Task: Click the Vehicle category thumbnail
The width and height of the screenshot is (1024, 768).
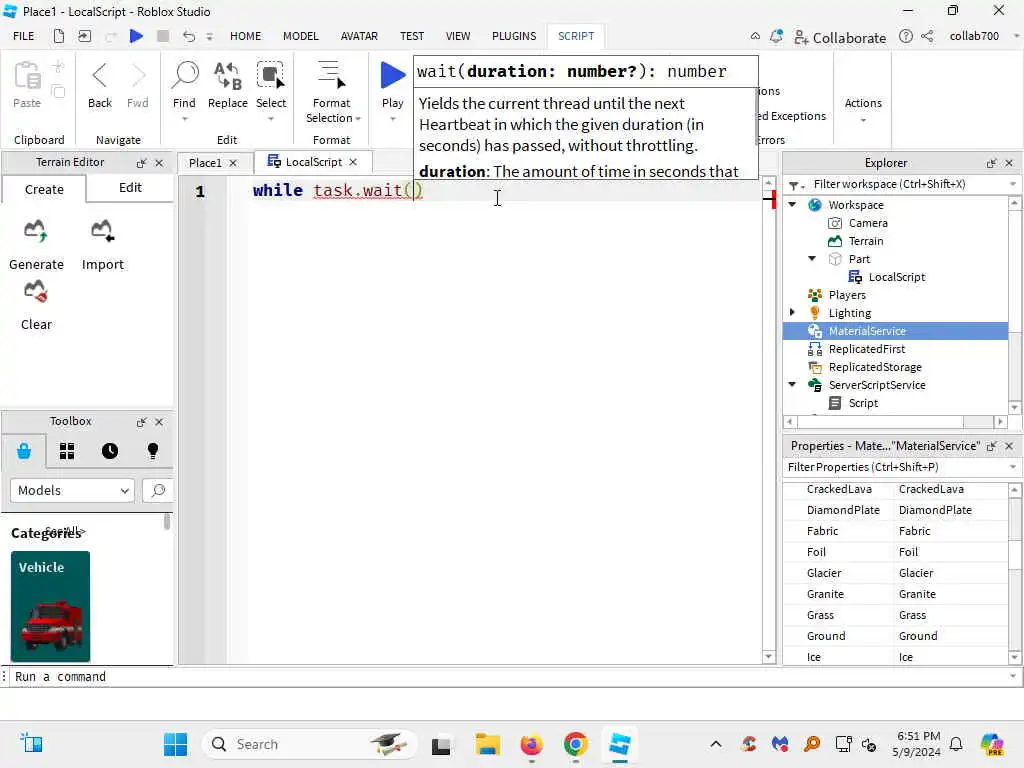Action: [50, 606]
